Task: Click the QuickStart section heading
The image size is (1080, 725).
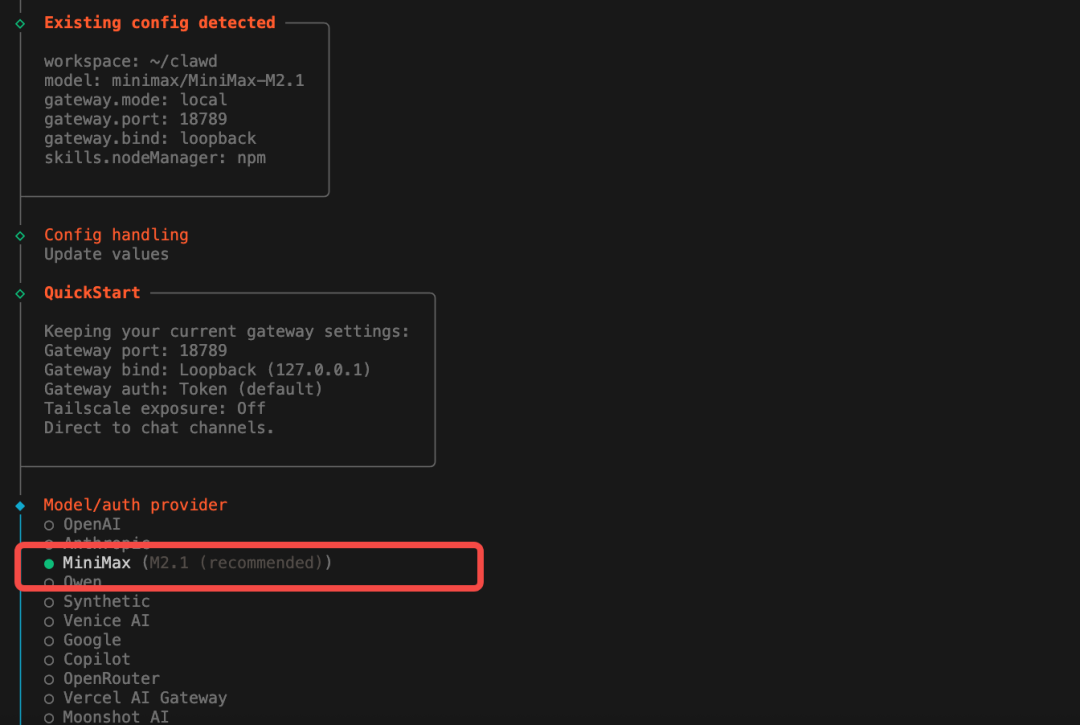Action: pyautogui.click(x=92, y=293)
